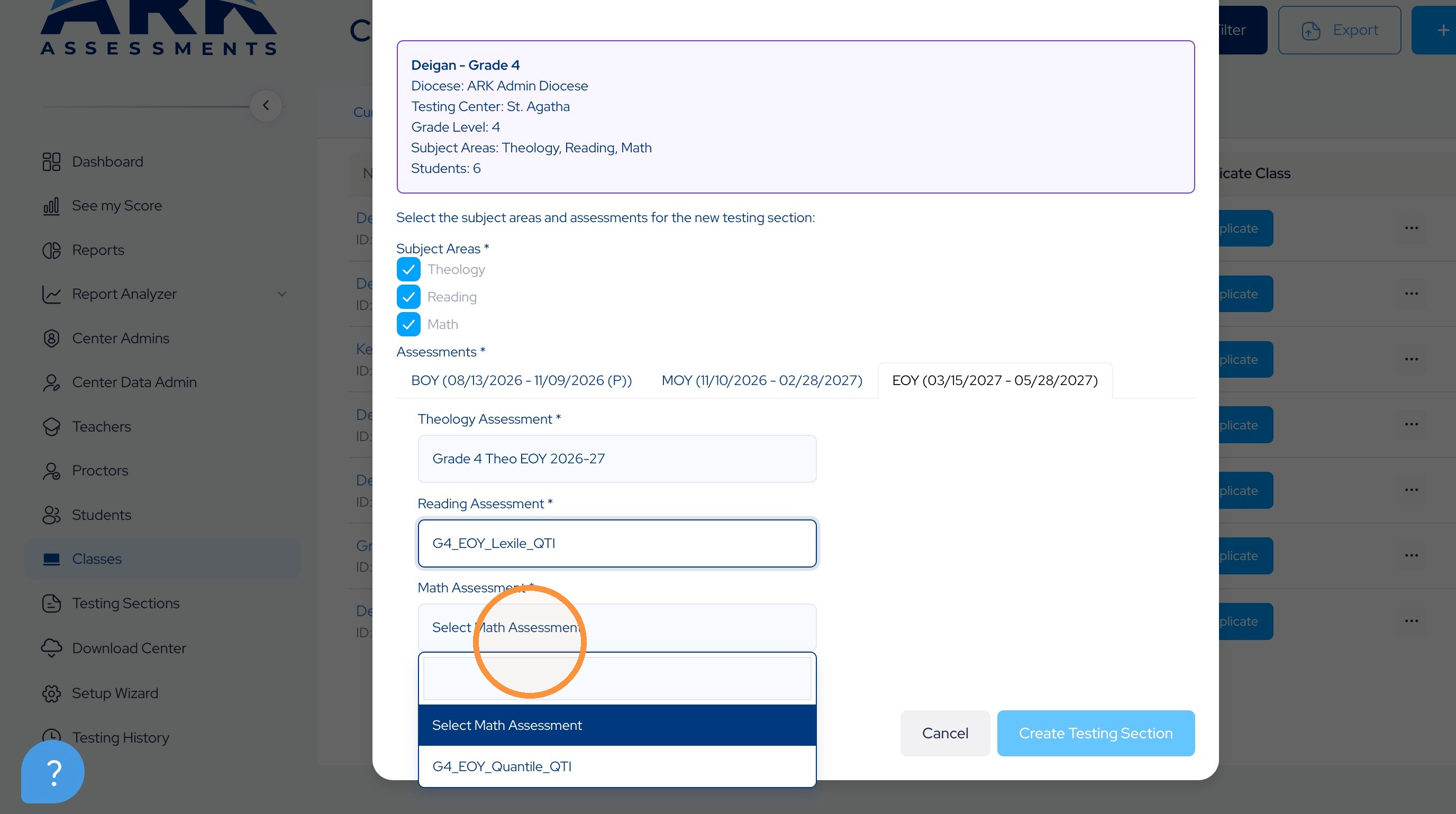
Task: Click the Setup Wizard gear icon
Action: click(51, 693)
